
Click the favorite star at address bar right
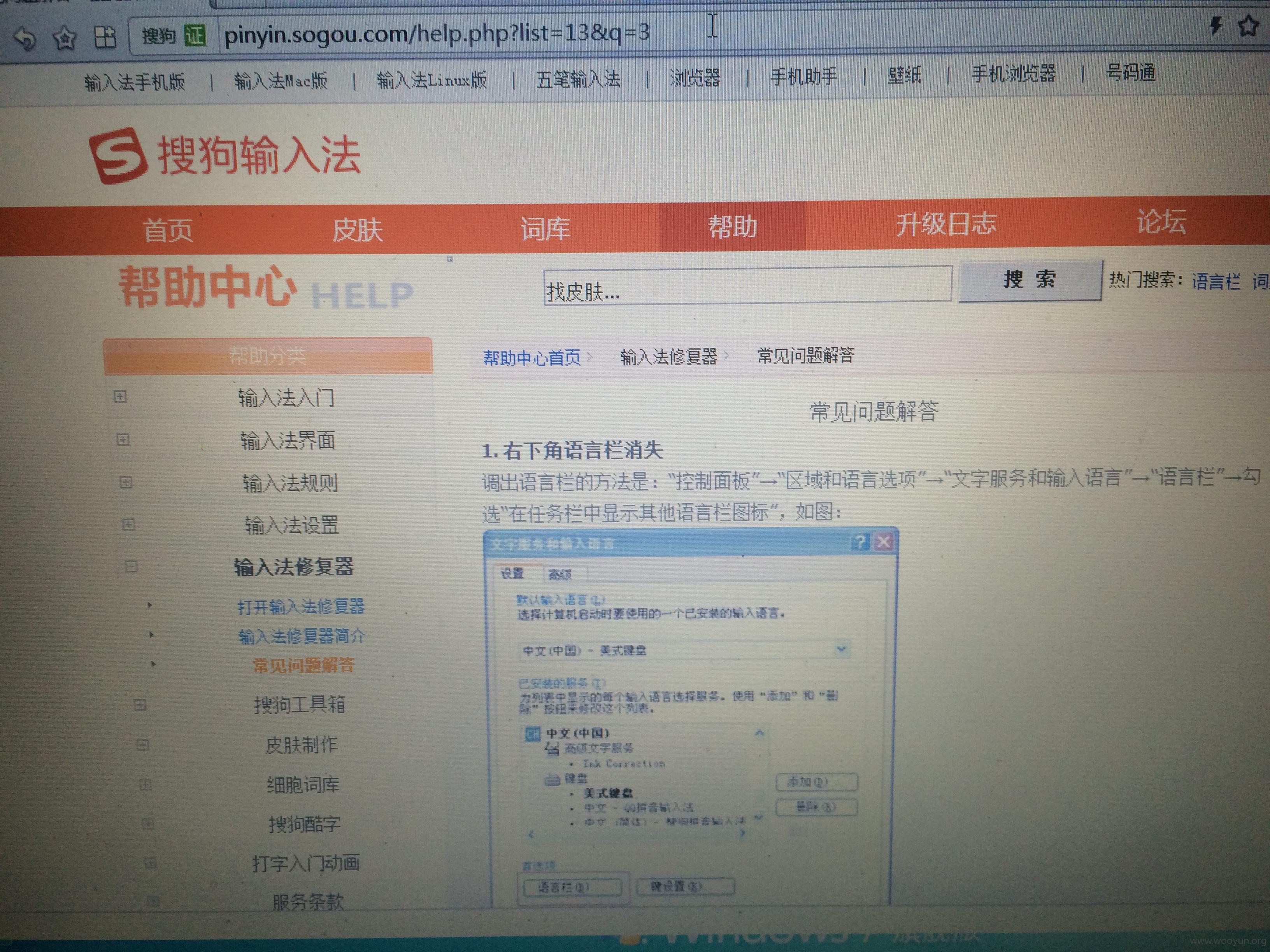click(1249, 25)
